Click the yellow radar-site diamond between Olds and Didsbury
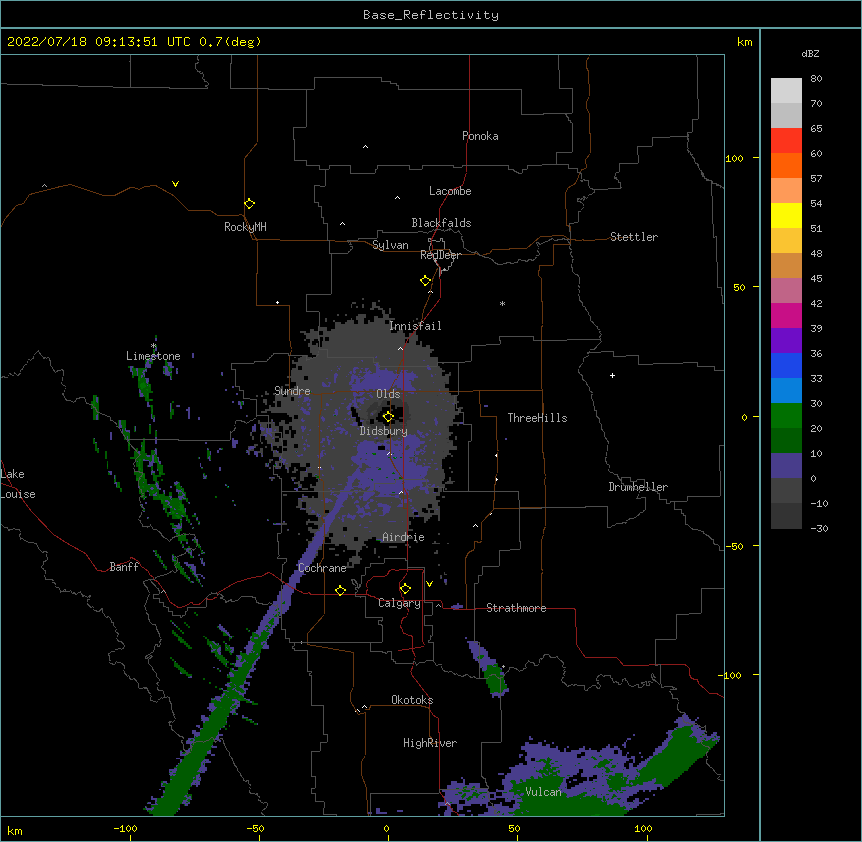Image resolution: width=862 pixels, height=842 pixels. pyautogui.click(x=388, y=417)
